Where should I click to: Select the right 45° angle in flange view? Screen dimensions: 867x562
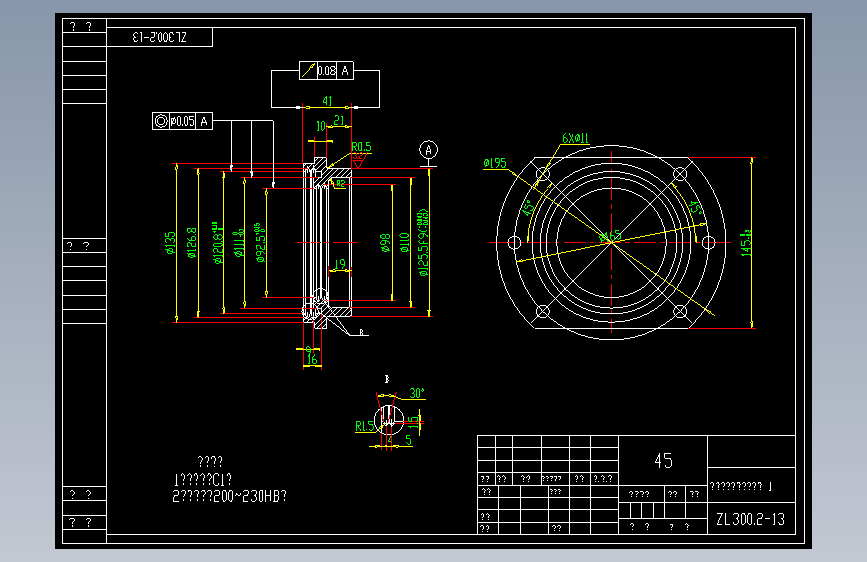tap(696, 207)
